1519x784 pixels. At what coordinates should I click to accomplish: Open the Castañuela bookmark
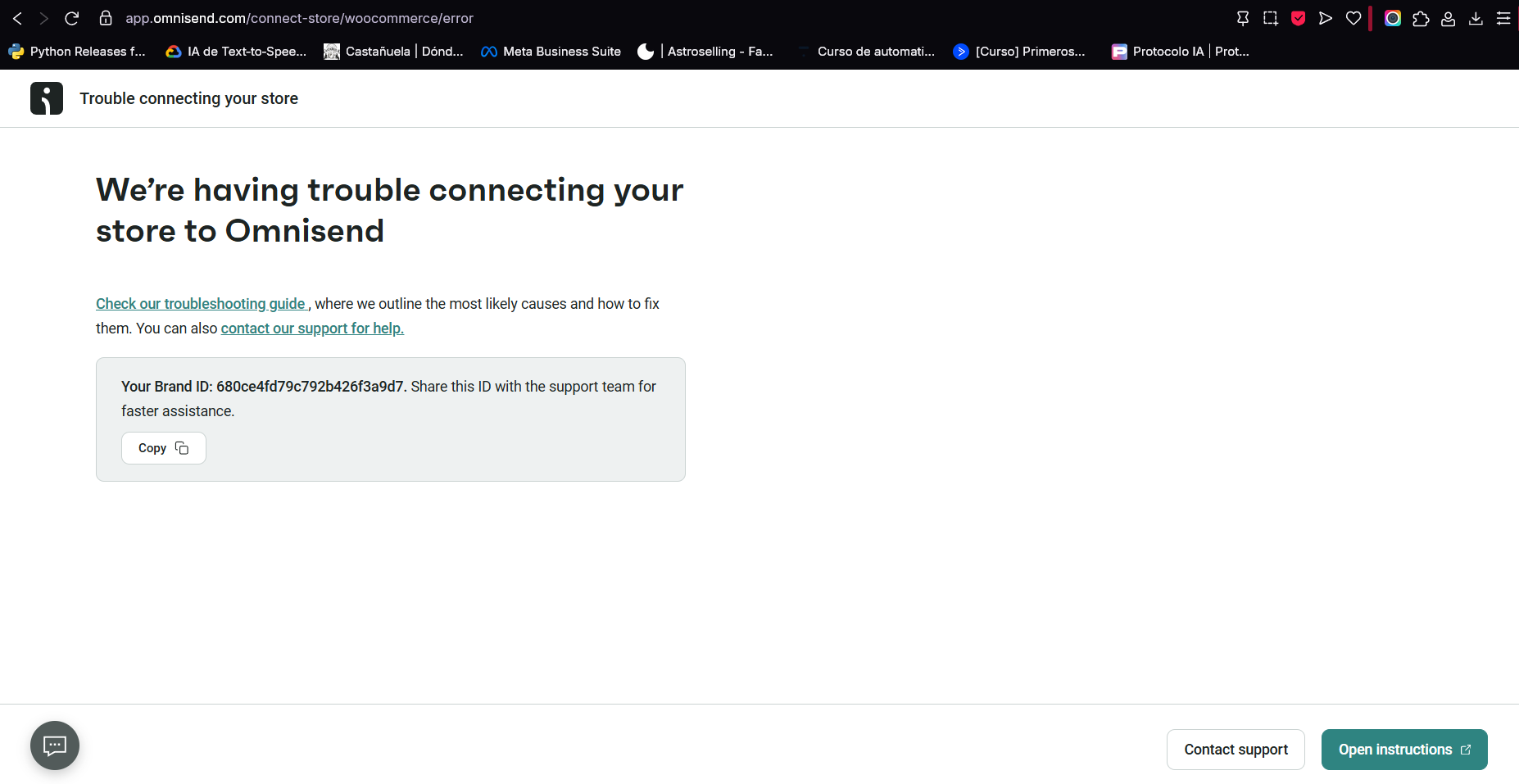[393, 52]
